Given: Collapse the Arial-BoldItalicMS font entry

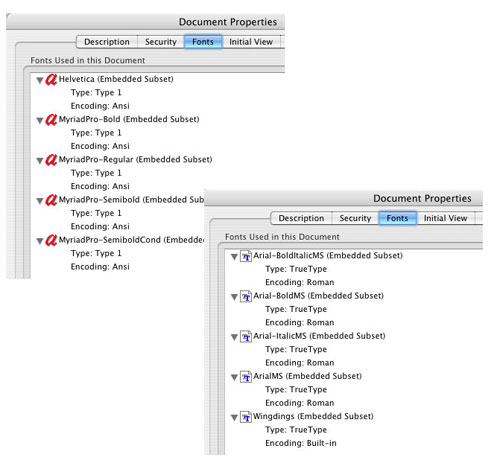Looking at the screenshot, I should [x=234, y=257].
